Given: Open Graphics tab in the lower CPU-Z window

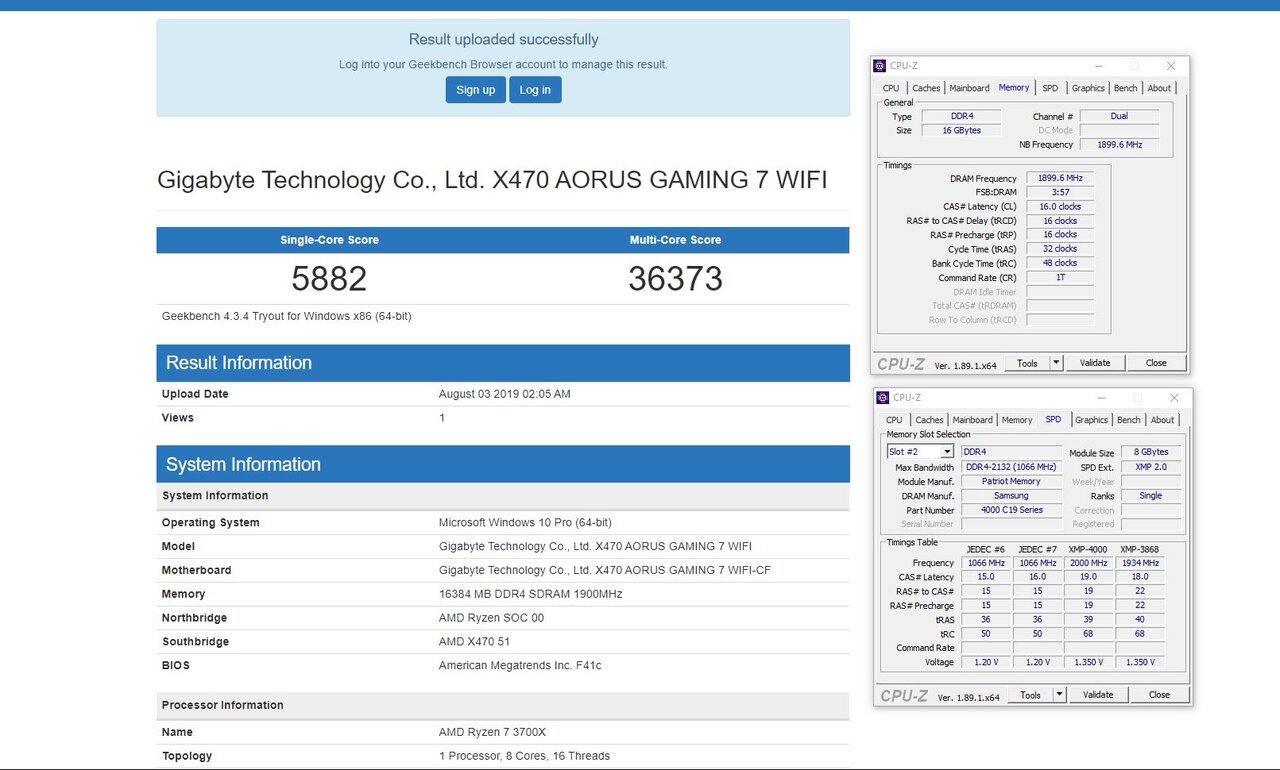Looking at the screenshot, I should [1091, 420].
